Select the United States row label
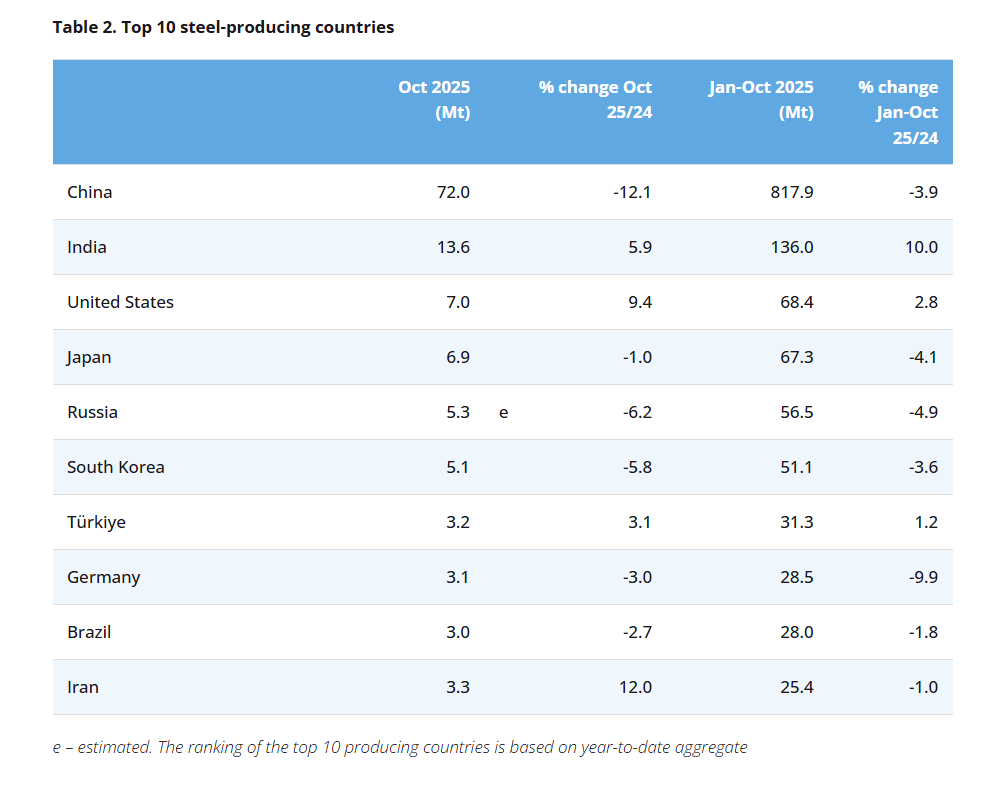The image size is (999, 801). pos(120,302)
